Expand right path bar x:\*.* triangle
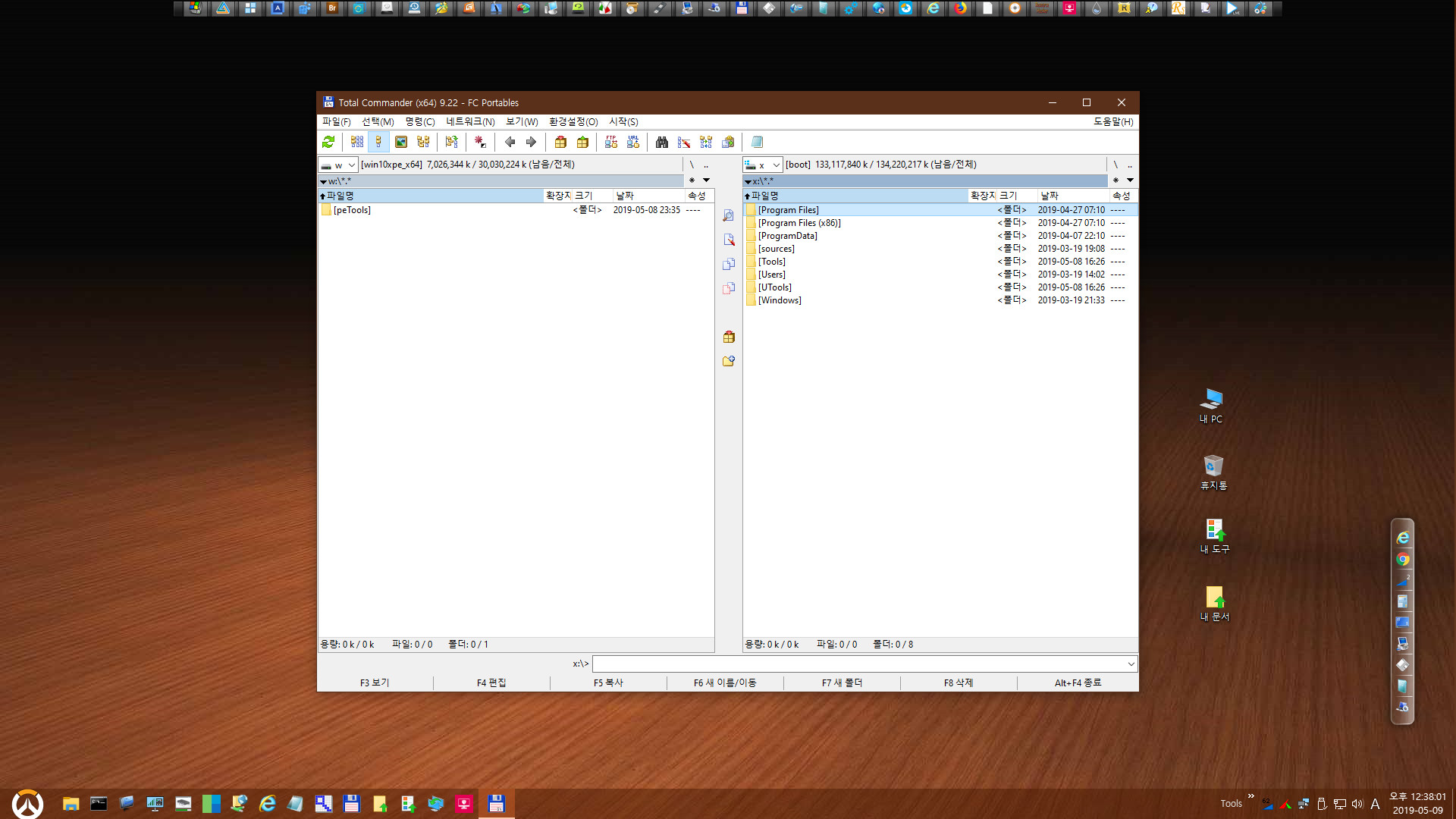Viewport: 1456px width, 819px height. click(x=748, y=182)
